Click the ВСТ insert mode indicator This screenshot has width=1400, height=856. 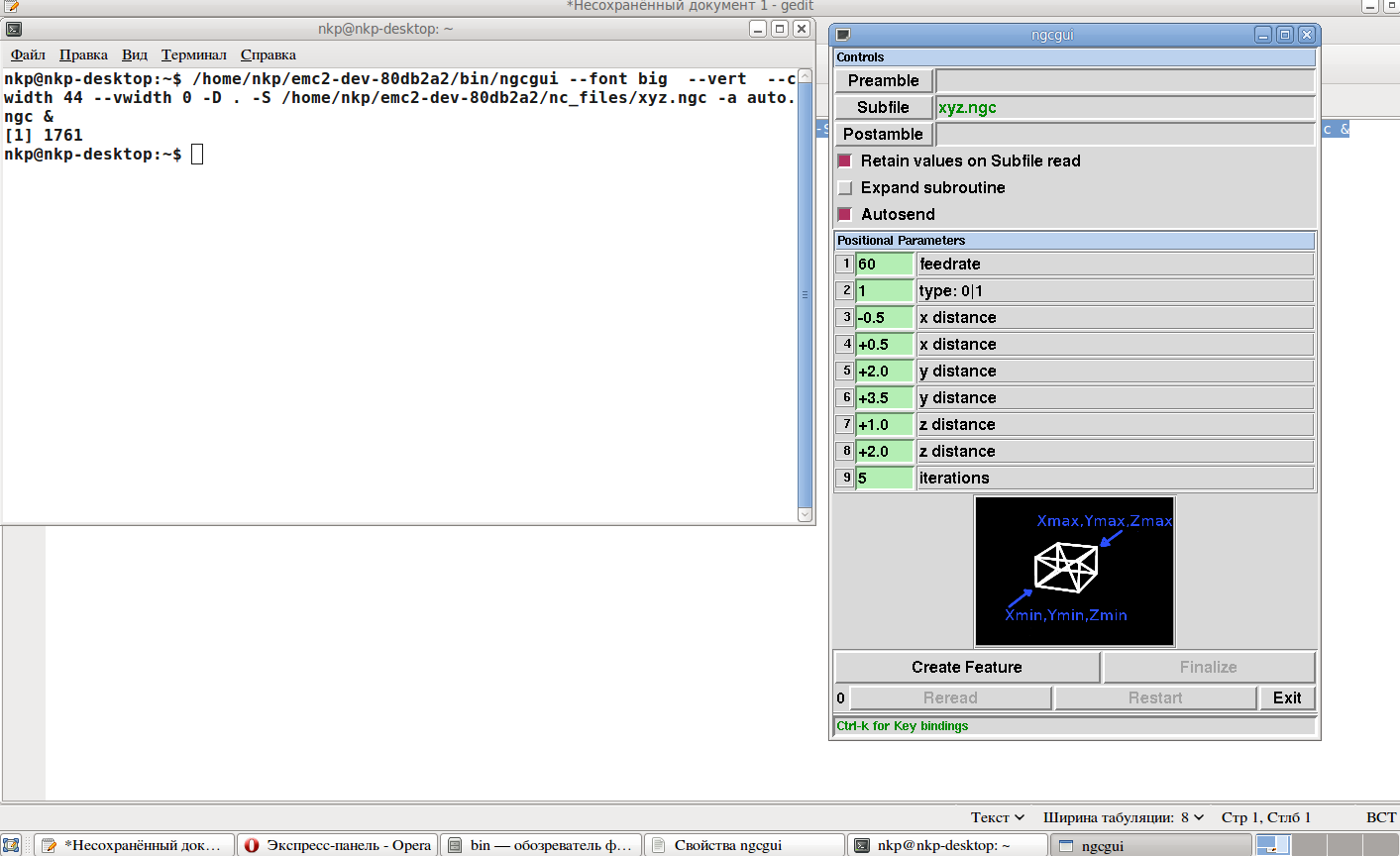[x=1381, y=817]
